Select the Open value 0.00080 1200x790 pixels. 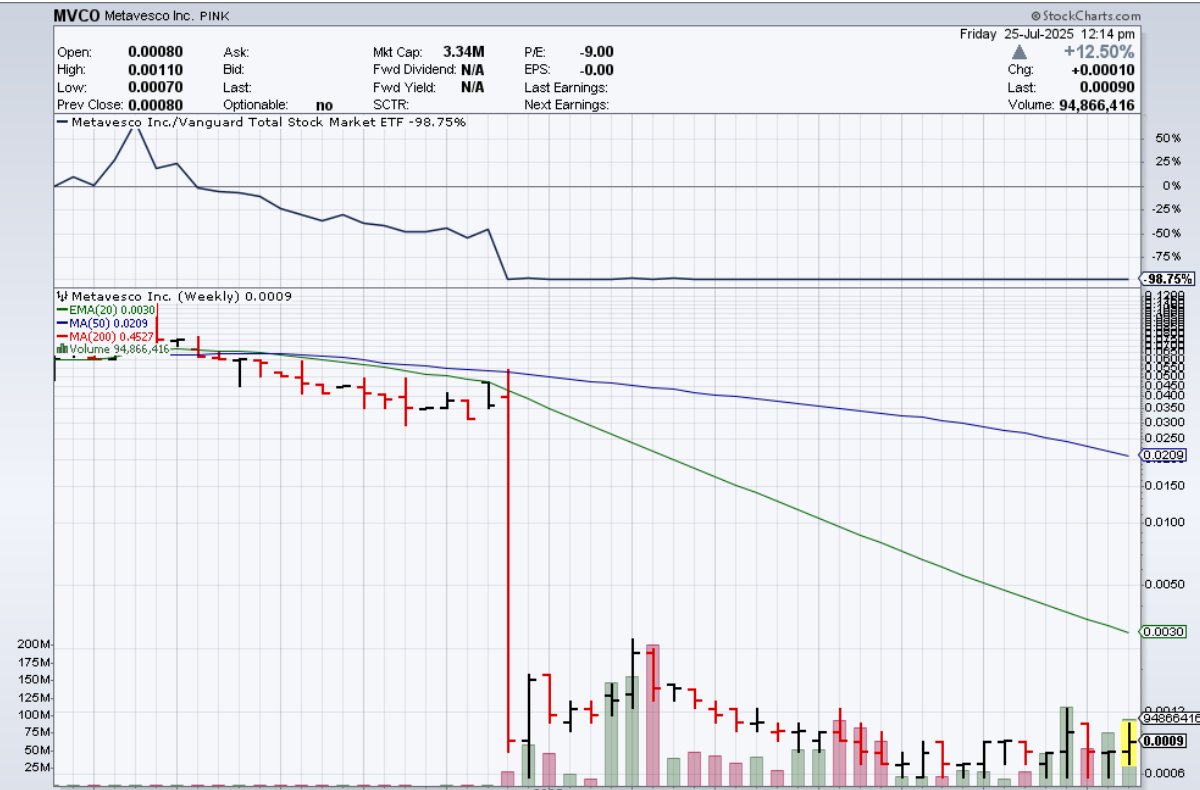pos(155,52)
